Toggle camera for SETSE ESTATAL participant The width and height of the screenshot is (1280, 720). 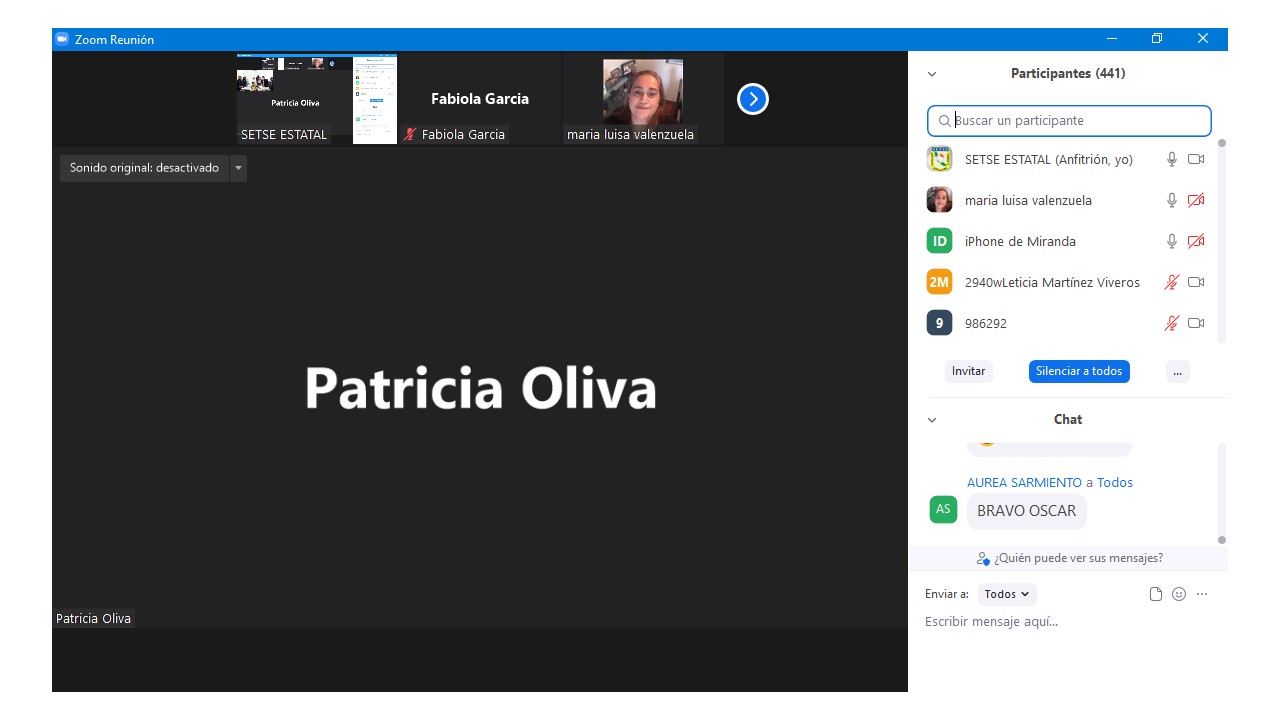click(x=1196, y=159)
